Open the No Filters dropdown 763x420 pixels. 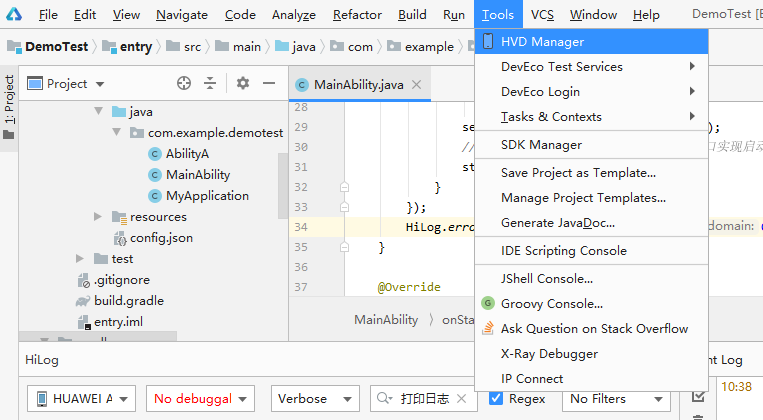pos(616,399)
